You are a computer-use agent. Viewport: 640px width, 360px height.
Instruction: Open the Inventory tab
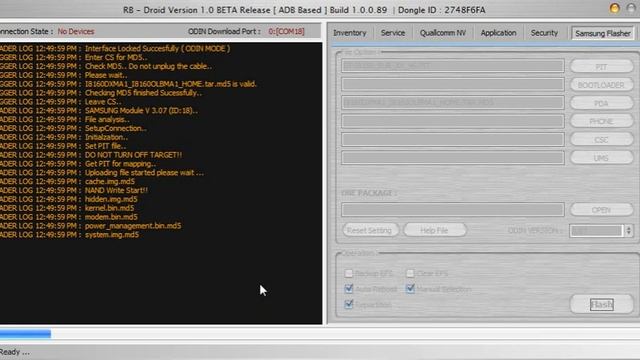[349, 33]
